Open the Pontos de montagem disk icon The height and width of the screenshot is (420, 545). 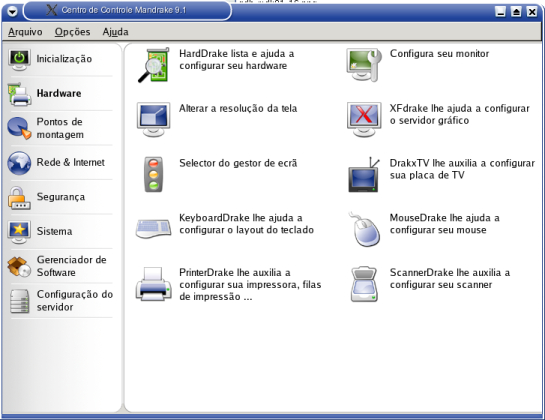point(19,128)
